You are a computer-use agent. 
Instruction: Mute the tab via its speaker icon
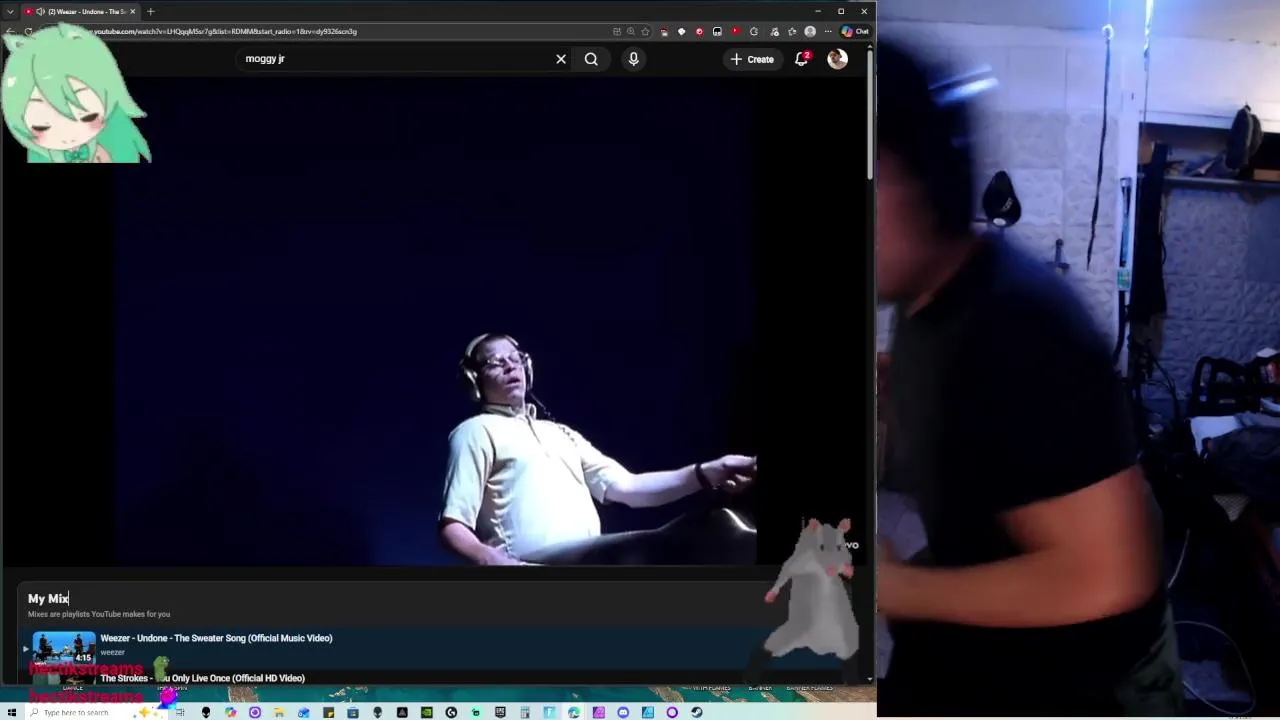(x=40, y=11)
